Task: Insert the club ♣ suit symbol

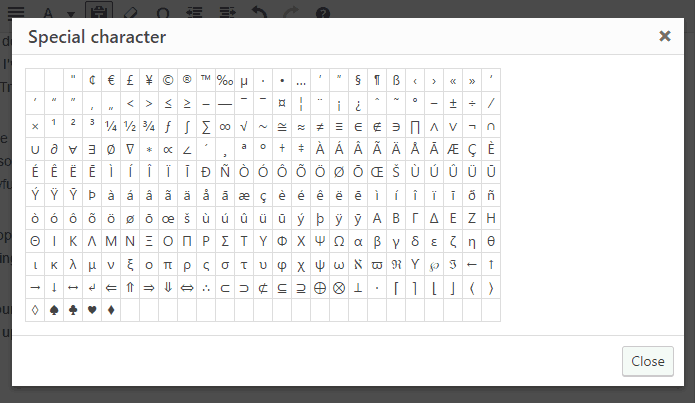Action: point(73,310)
